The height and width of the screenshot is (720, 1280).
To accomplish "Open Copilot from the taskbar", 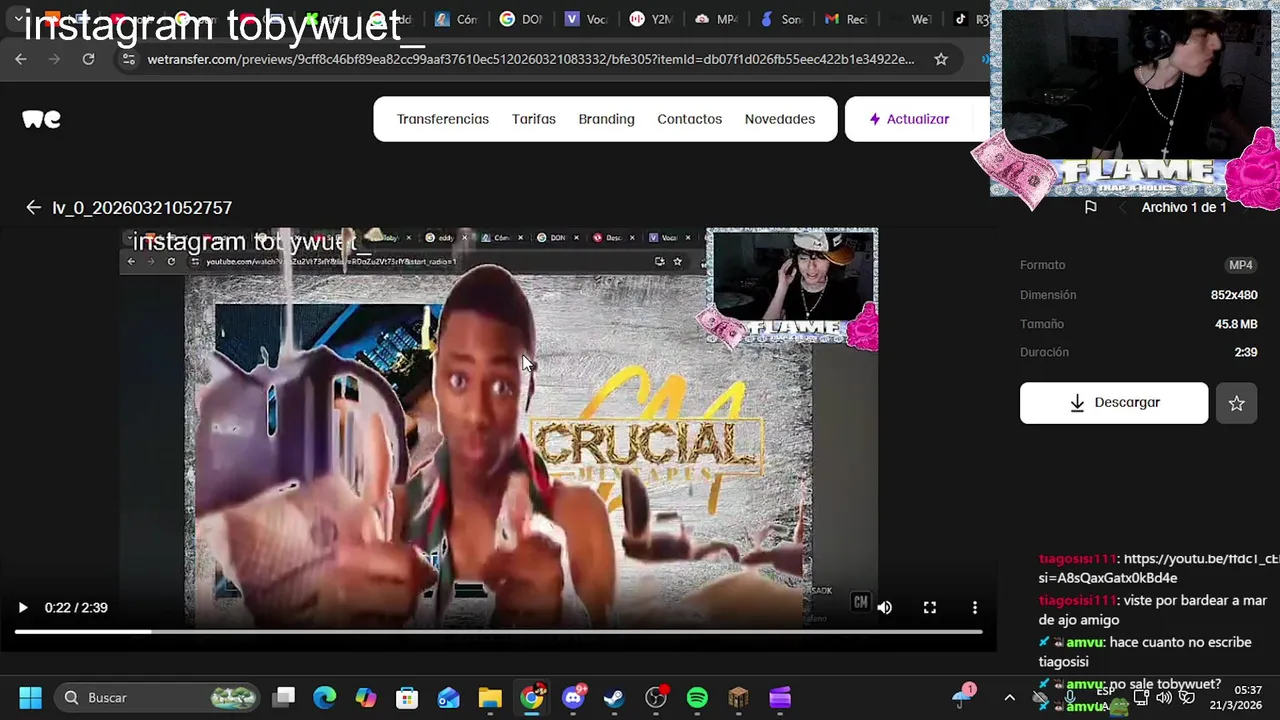I will click(366, 698).
